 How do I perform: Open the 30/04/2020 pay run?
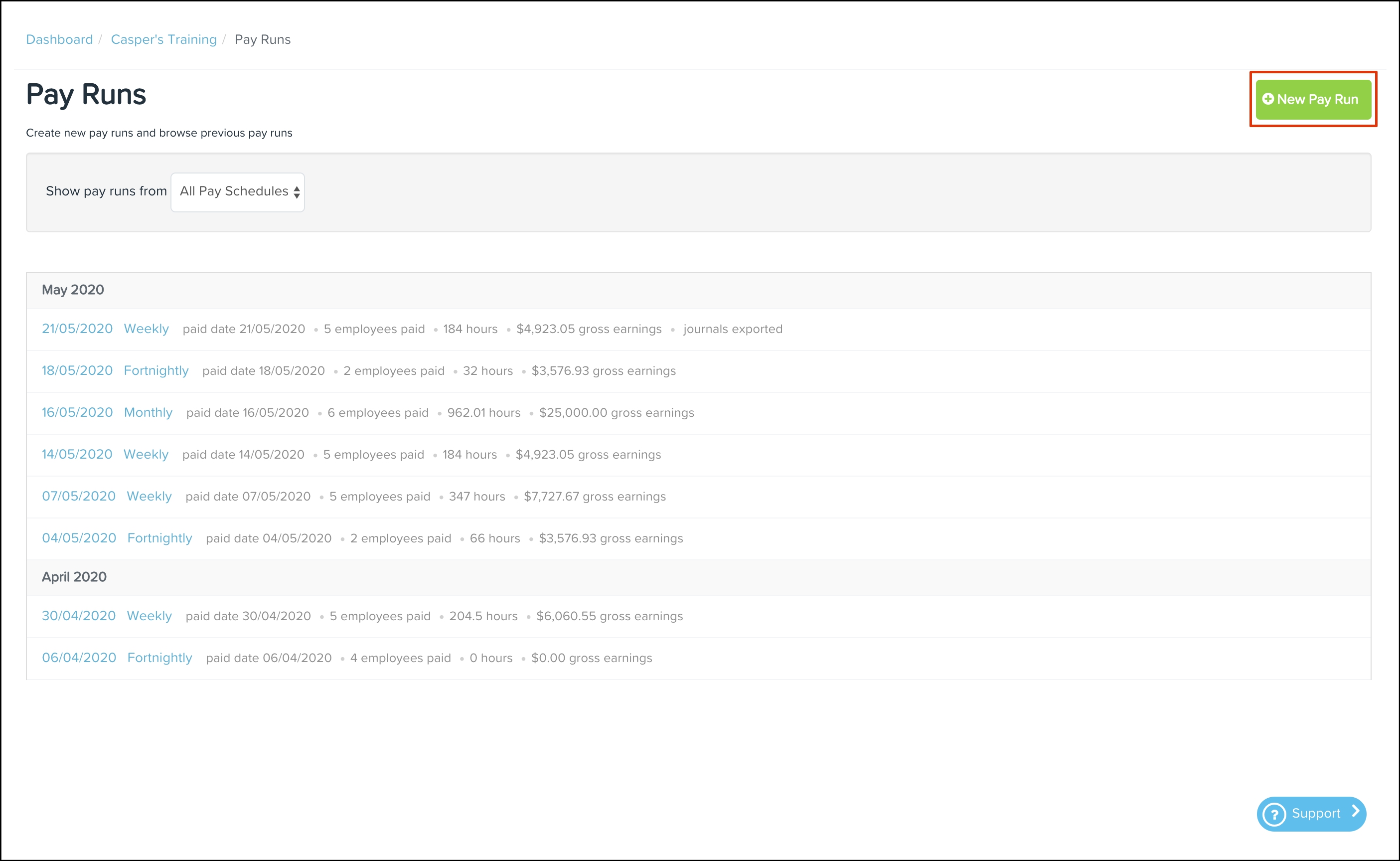tap(79, 616)
